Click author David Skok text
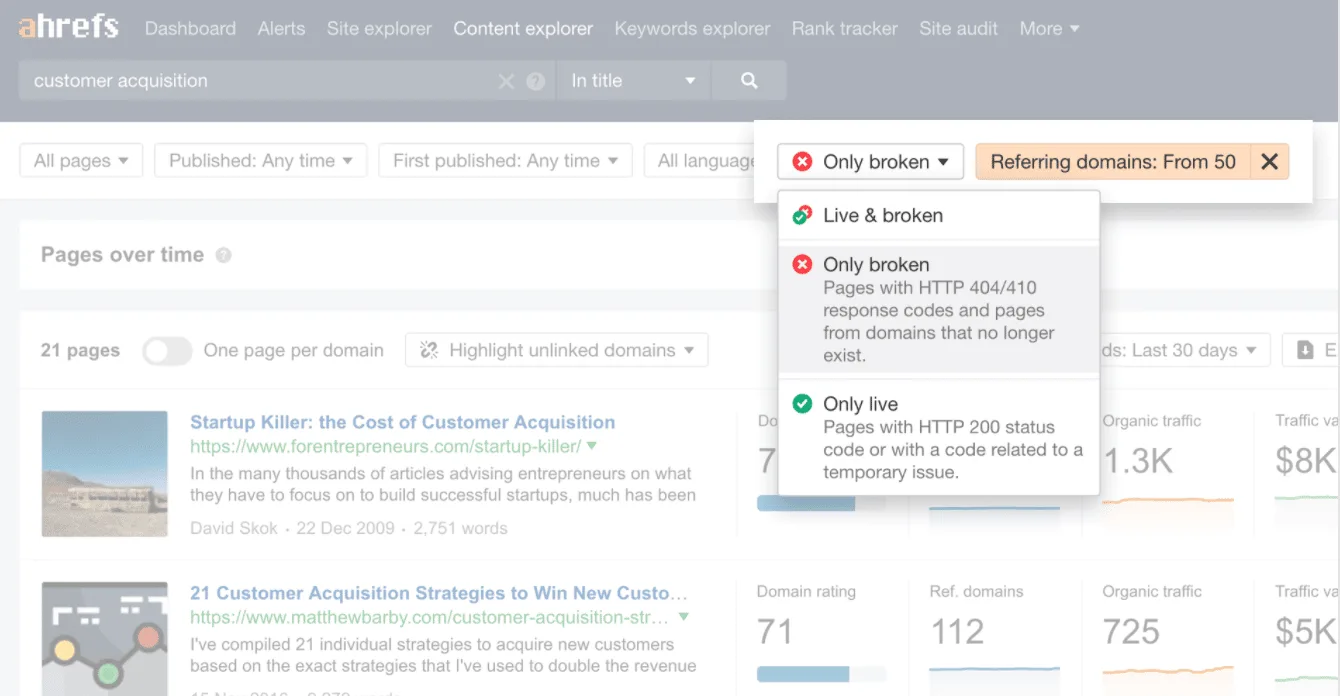 point(234,528)
